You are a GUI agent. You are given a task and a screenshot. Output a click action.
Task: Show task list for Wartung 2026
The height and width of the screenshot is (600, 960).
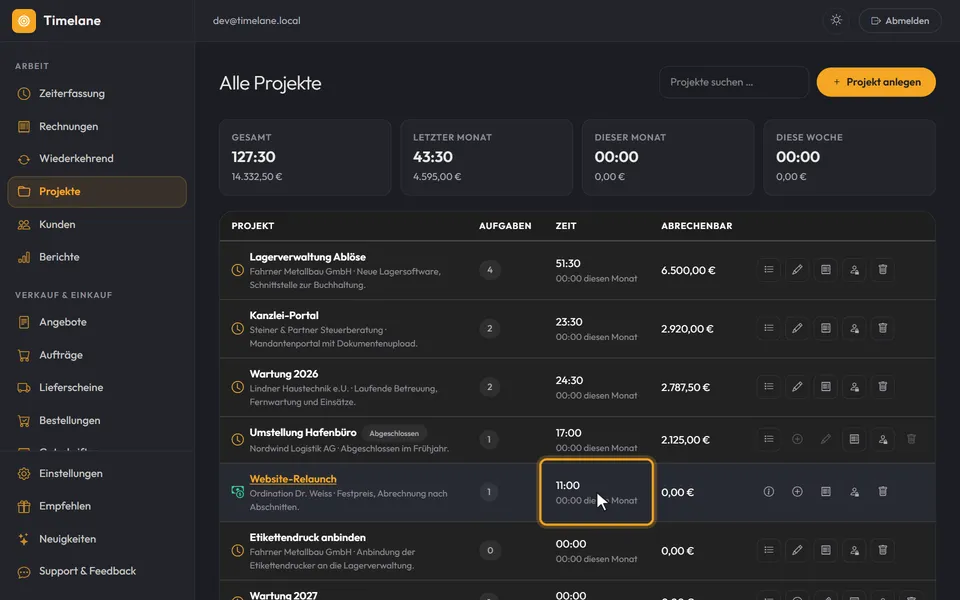point(768,386)
